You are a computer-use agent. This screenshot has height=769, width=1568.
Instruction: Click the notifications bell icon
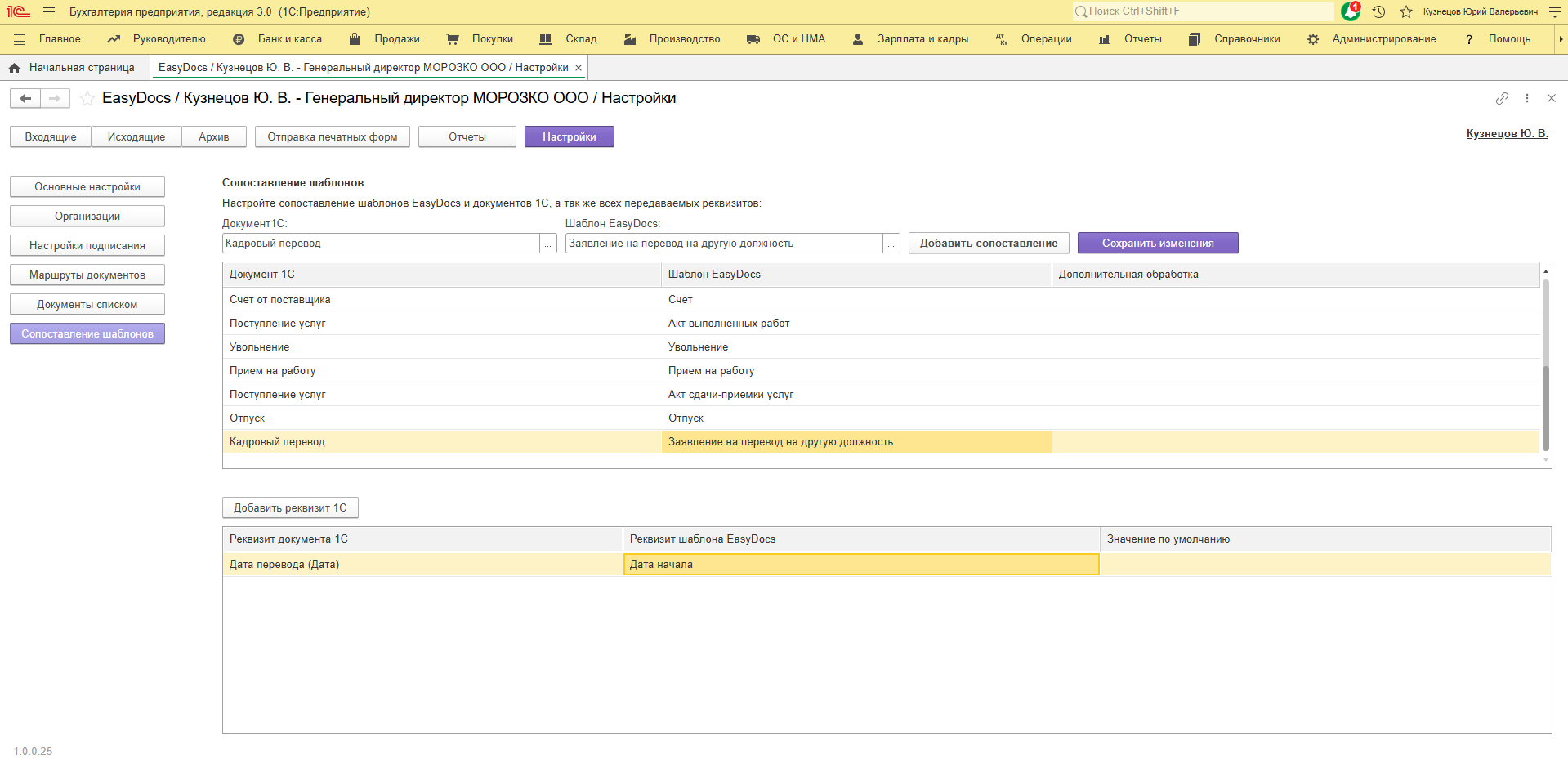pos(1350,11)
